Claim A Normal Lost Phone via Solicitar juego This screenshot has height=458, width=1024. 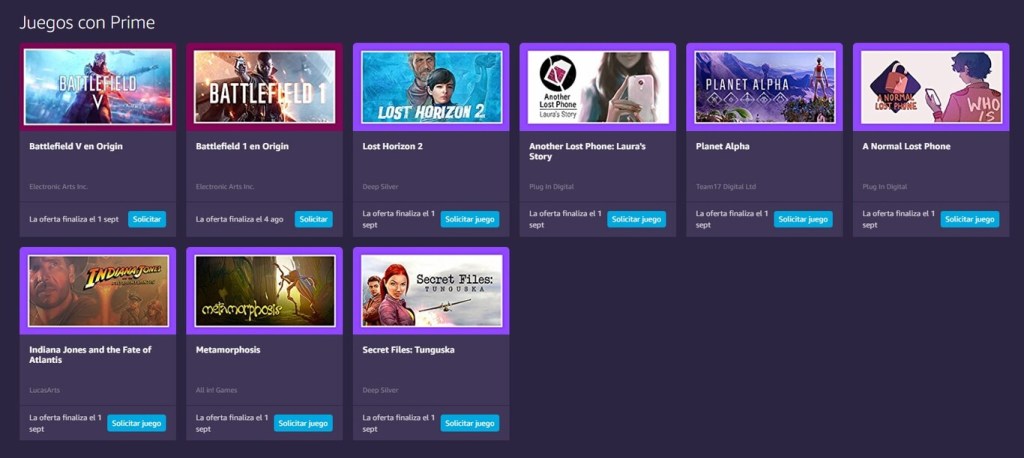(970, 220)
